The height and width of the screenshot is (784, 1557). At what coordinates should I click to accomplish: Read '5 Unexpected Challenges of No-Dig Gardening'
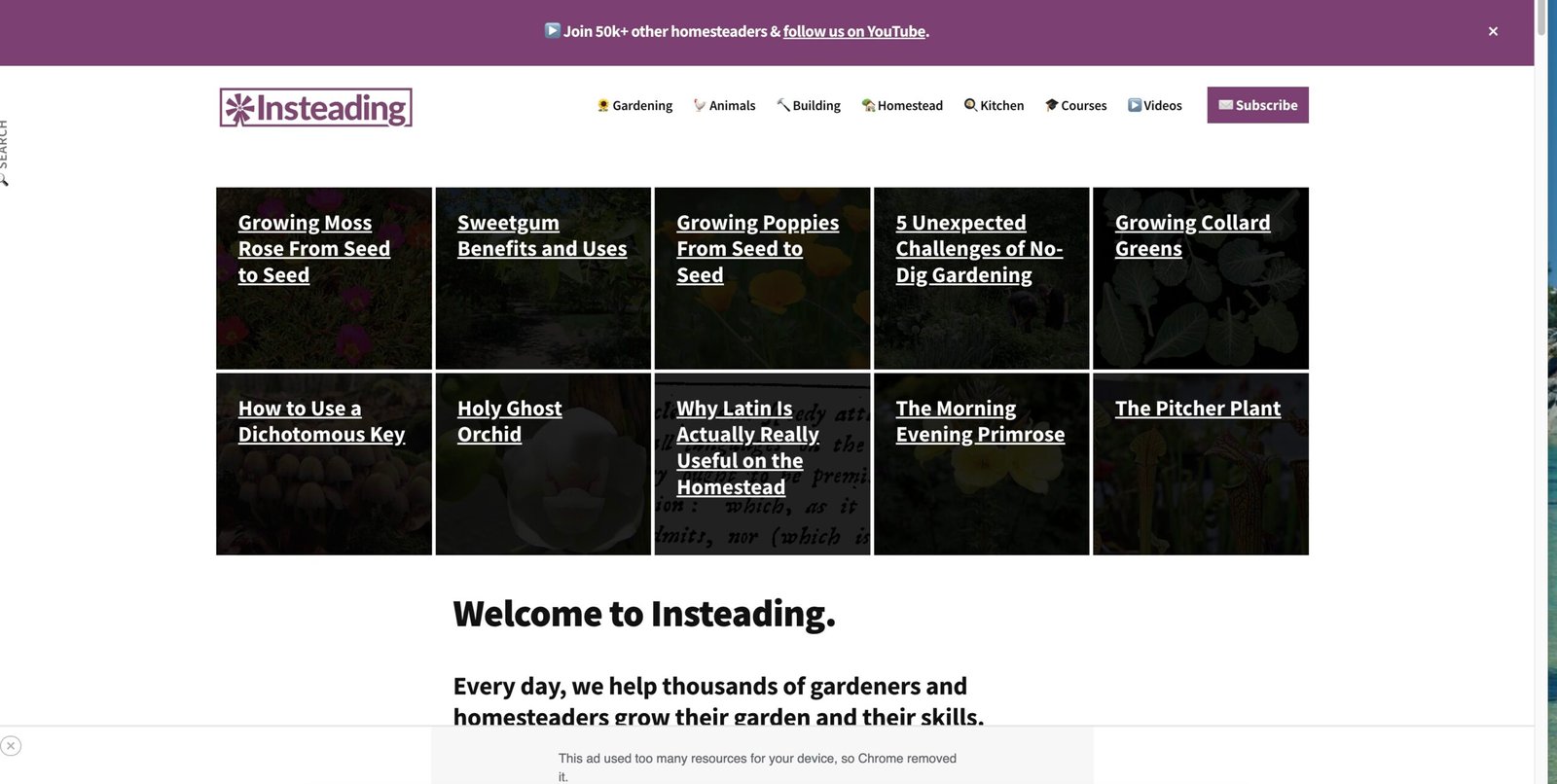tap(978, 249)
